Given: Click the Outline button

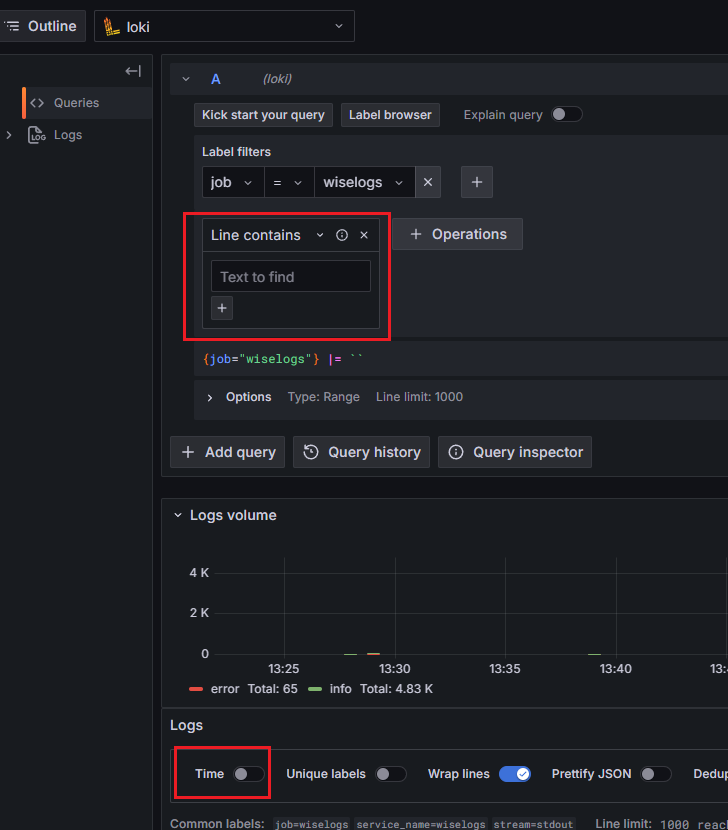Looking at the screenshot, I should click(x=41, y=26).
